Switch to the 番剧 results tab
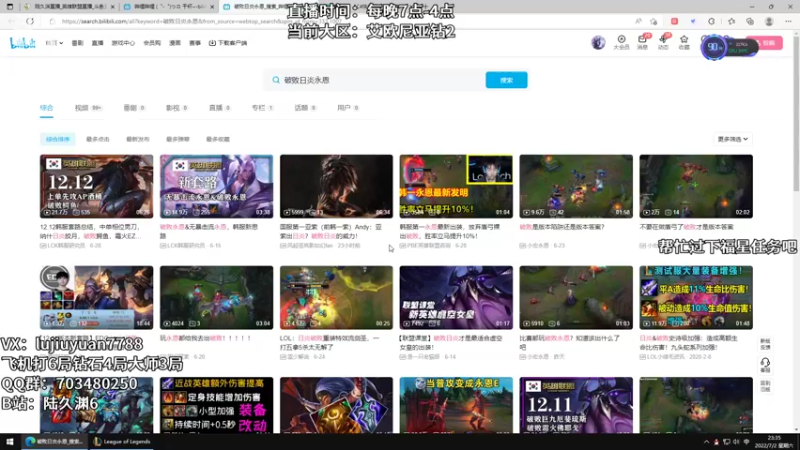The image size is (800, 450). pyautogui.click(x=135, y=108)
